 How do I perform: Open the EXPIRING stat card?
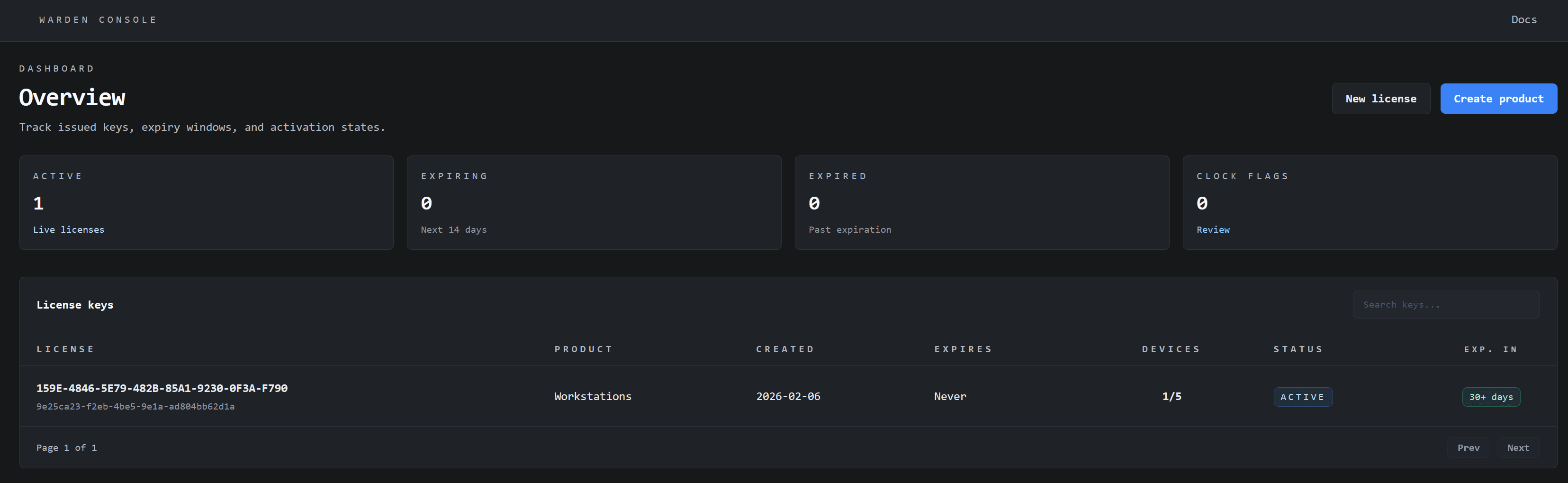[x=594, y=202]
